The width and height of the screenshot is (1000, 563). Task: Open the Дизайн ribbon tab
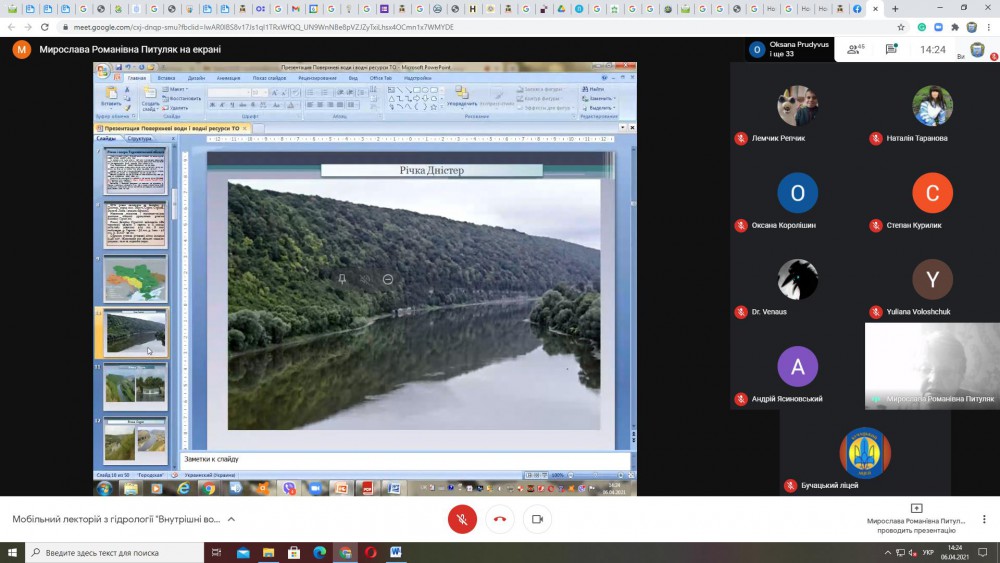[196, 78]
